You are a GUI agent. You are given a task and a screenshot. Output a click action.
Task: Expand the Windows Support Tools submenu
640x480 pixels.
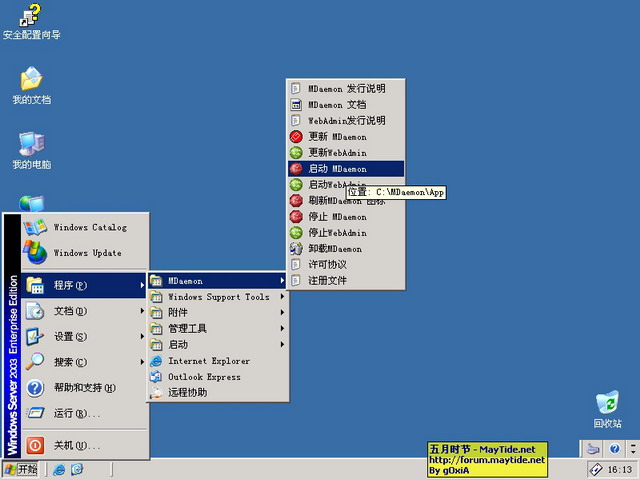pos(218,297)
